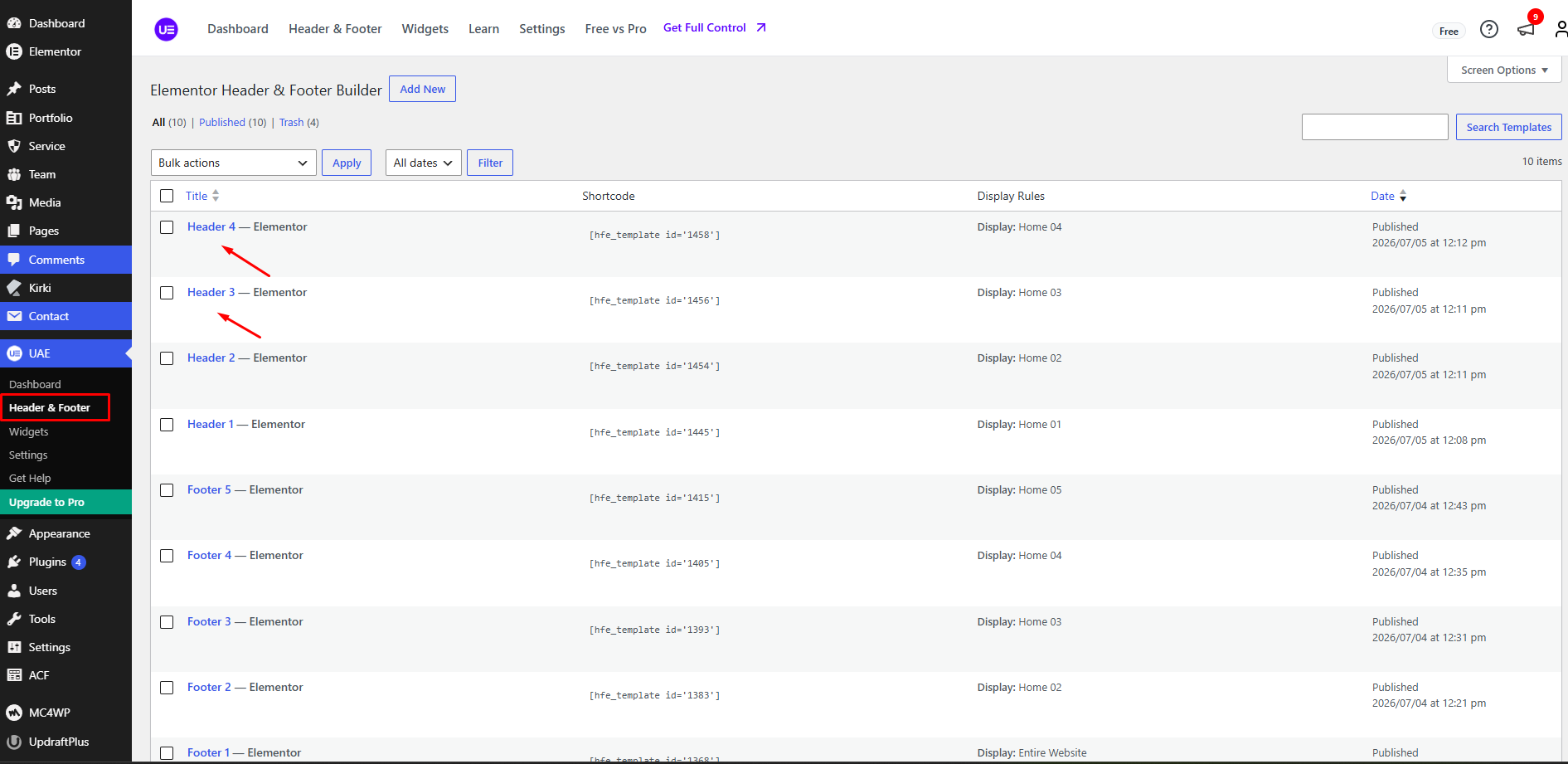Sort the table by Title column

202,196
